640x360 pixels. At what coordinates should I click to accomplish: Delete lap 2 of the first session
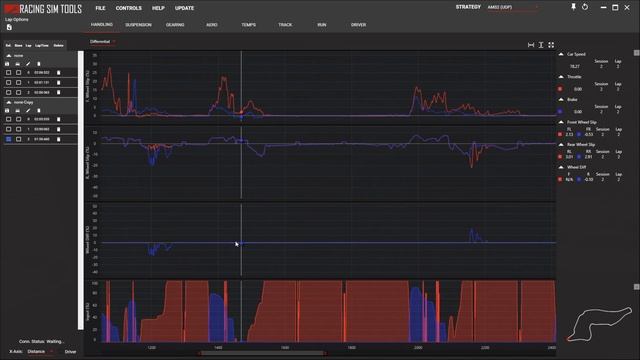point(58,93)
